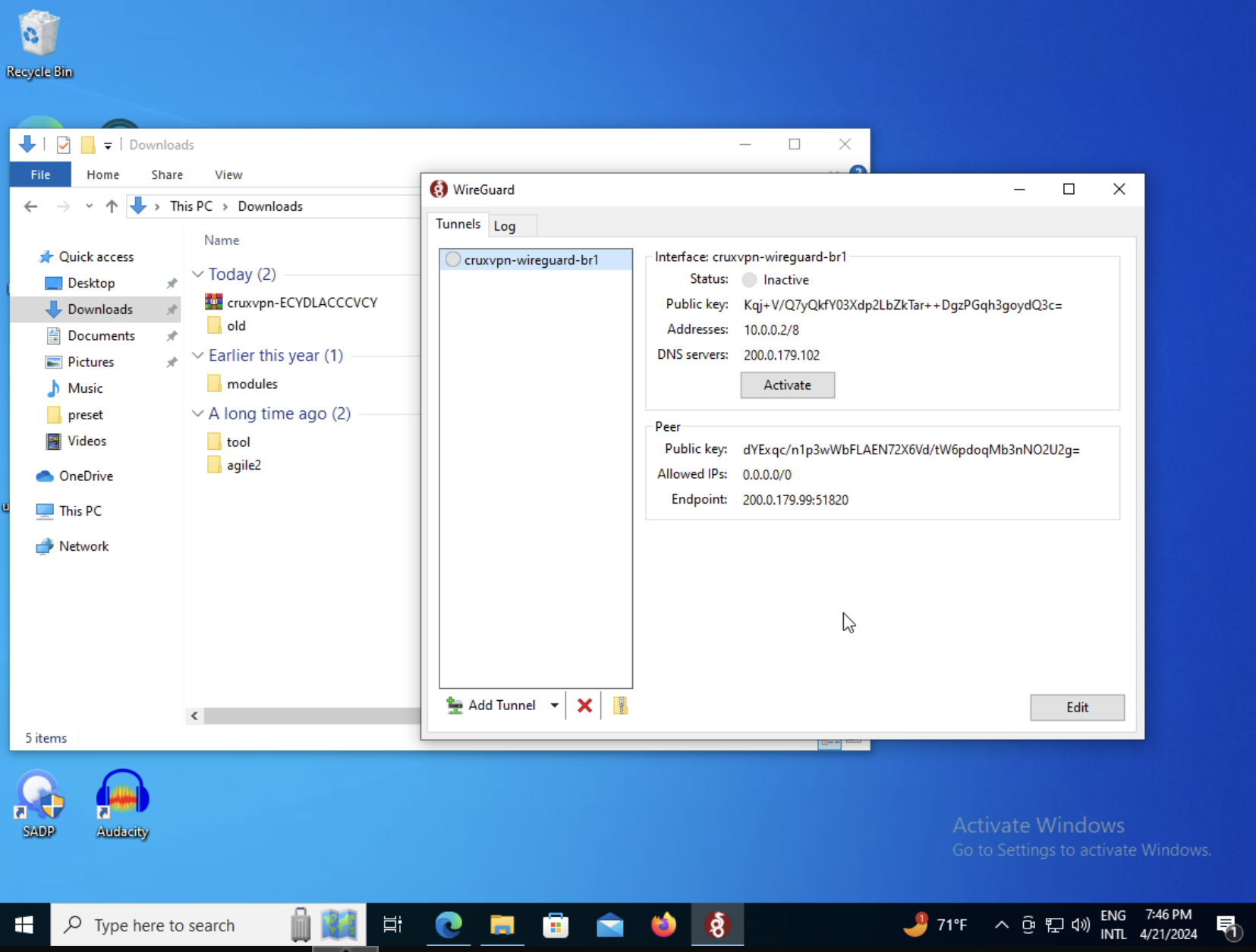Click the red X remove tunnel icon
The image size is (1256, 952).
(584, 705)
